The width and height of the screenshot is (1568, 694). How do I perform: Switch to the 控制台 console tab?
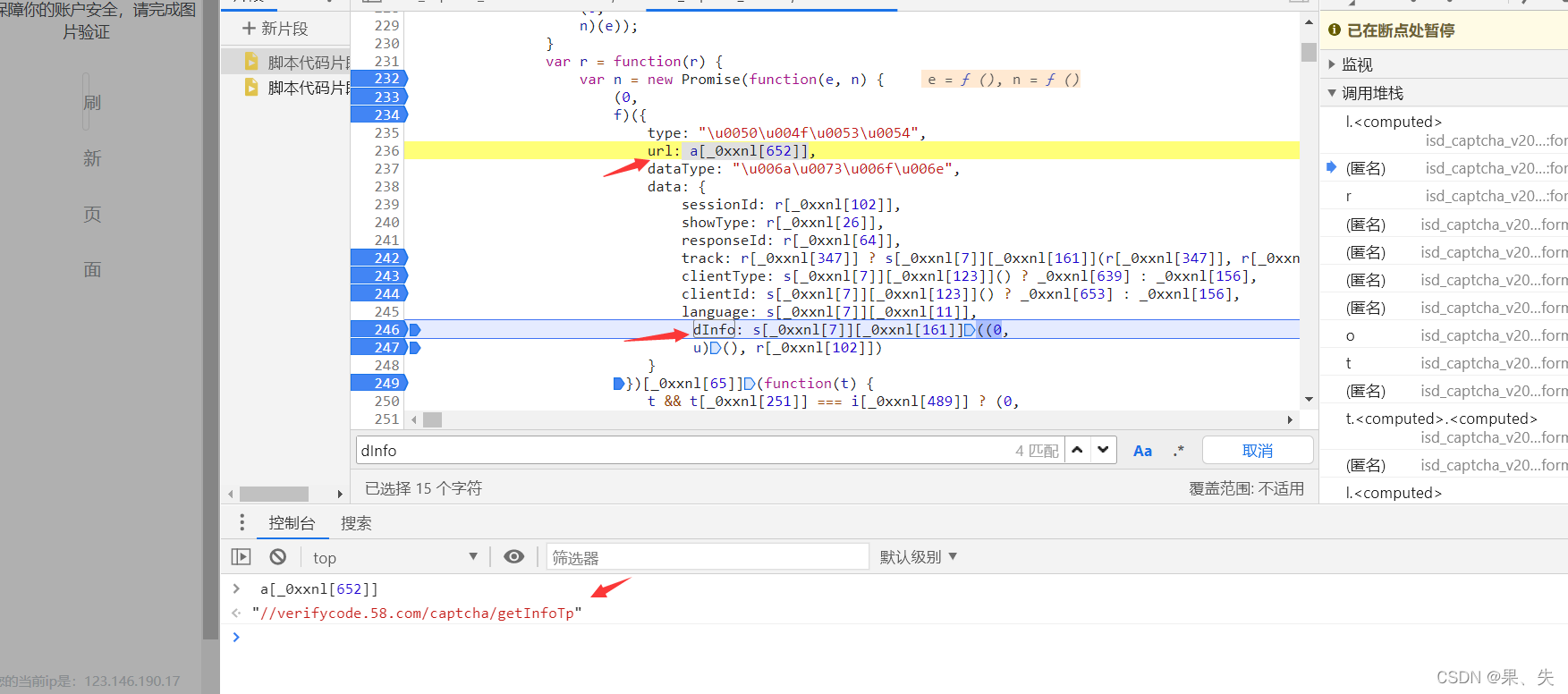coord(292,523)
